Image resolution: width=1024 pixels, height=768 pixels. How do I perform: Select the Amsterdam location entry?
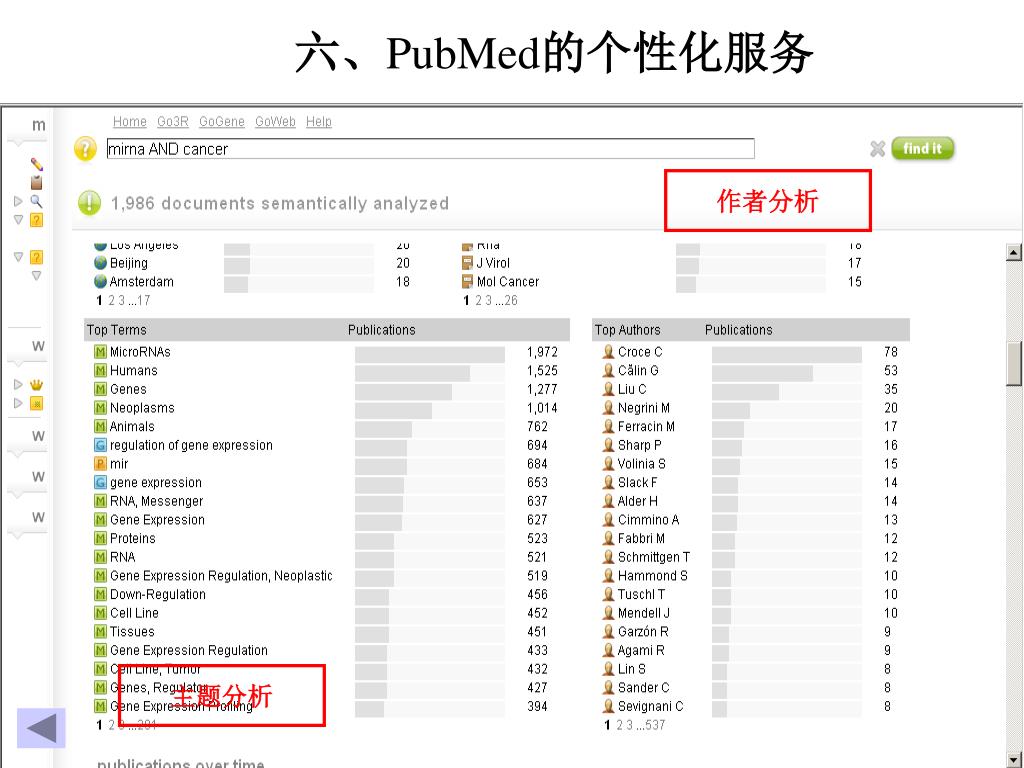(x=142, y=282)
